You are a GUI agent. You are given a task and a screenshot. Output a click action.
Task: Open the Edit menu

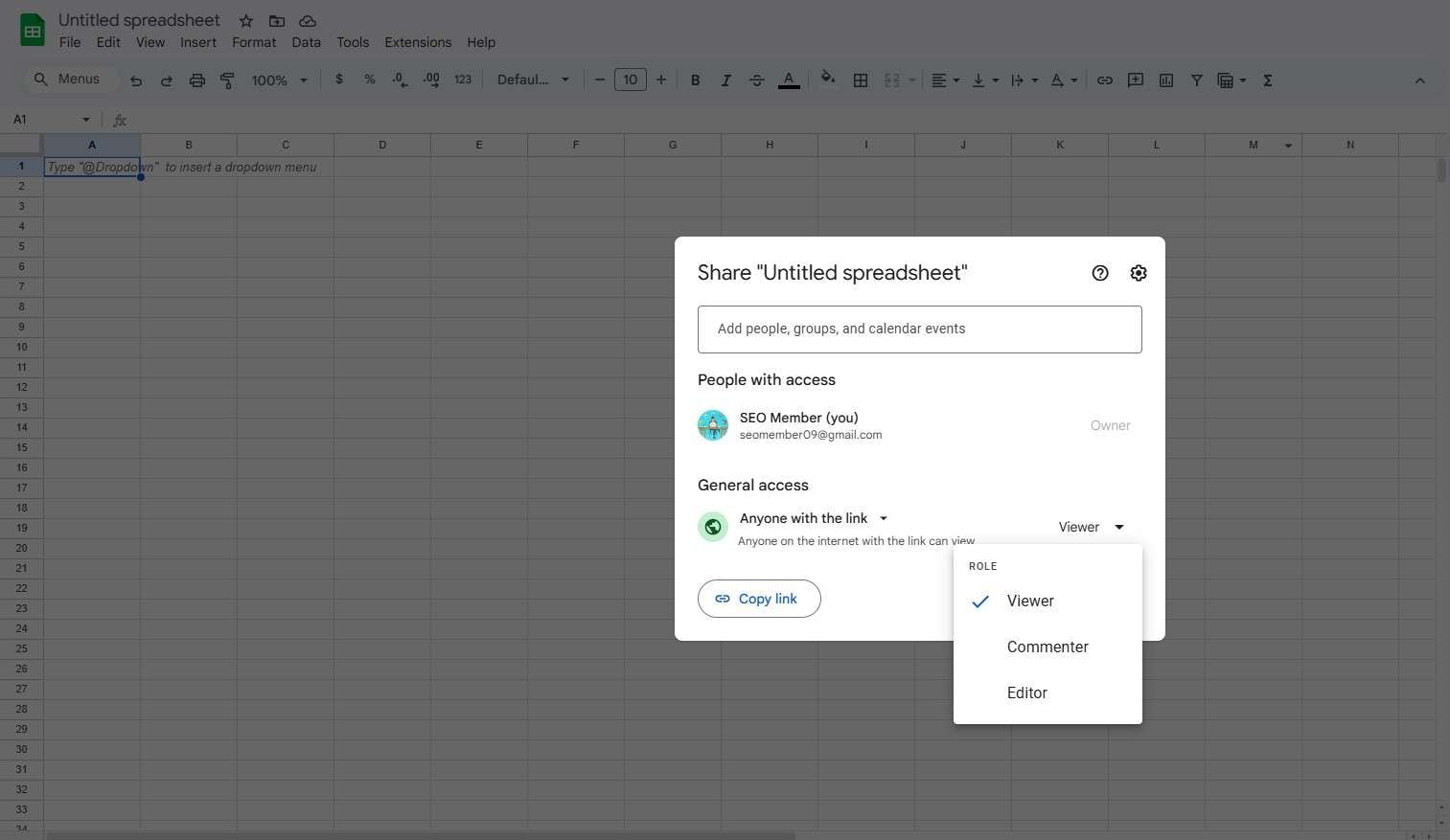point(108,42)
